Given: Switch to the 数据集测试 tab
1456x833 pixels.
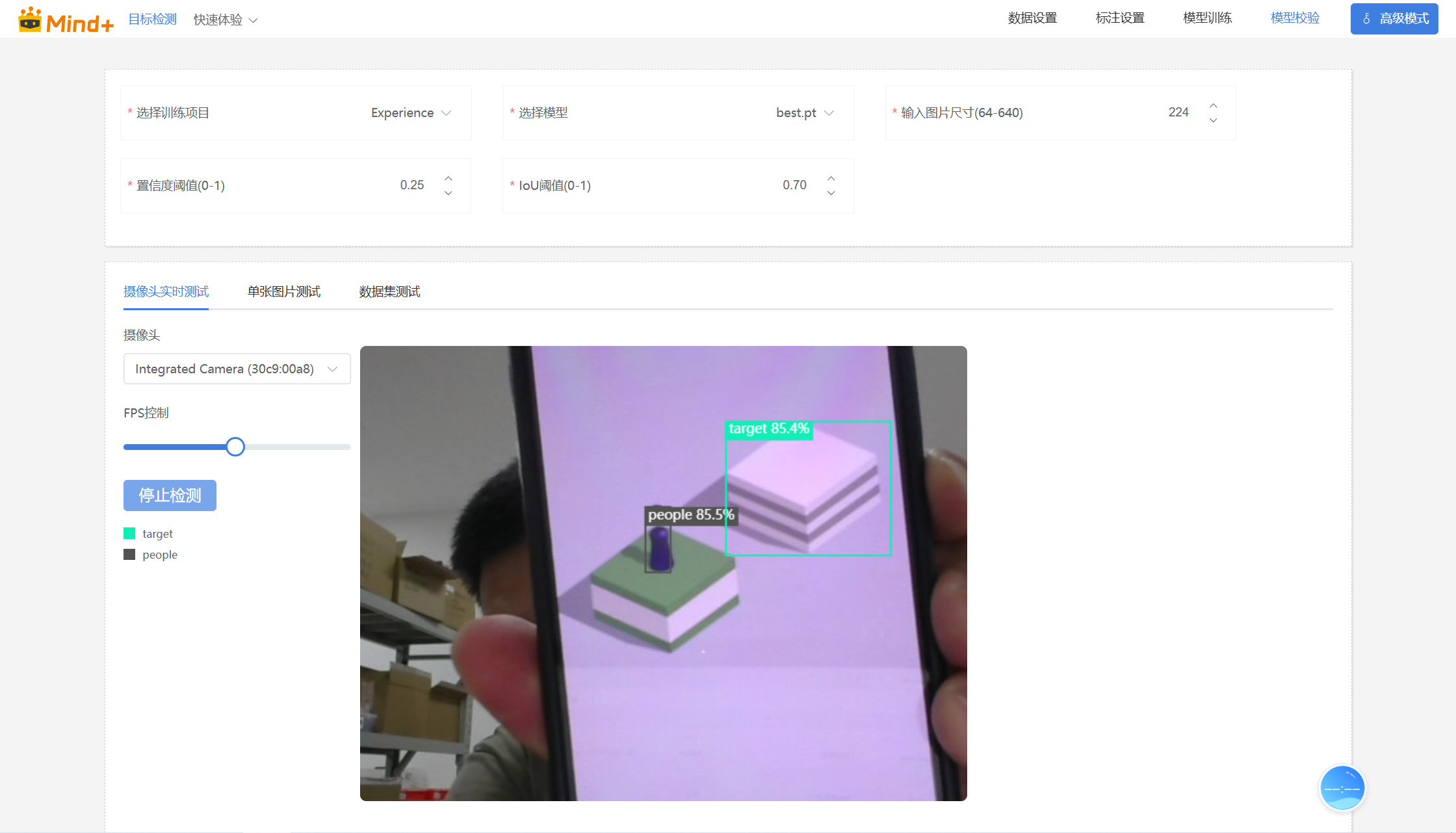Looking at the screenshot, I should (389, 291).
